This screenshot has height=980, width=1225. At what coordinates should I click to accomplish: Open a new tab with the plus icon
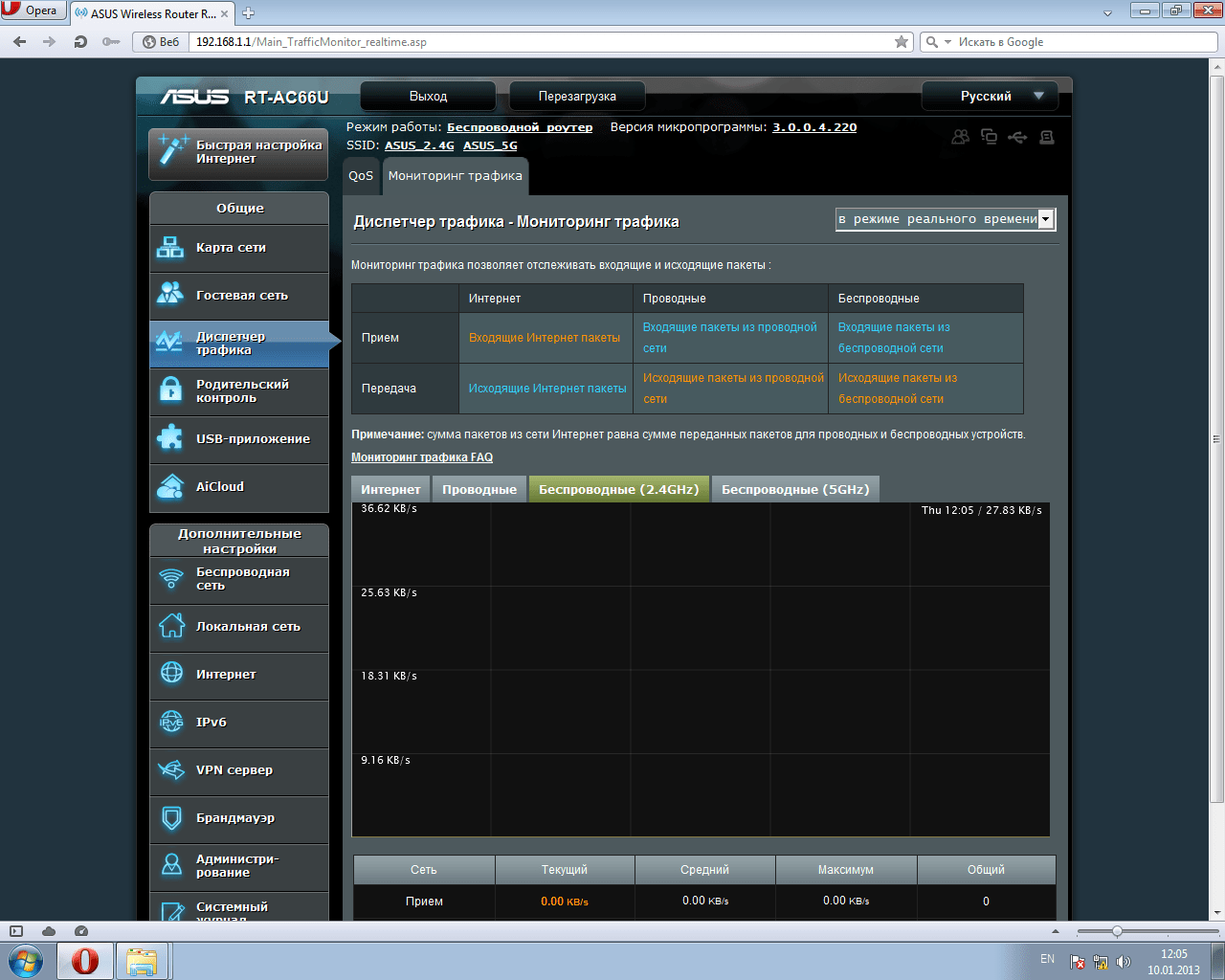[x=249, y=13]
